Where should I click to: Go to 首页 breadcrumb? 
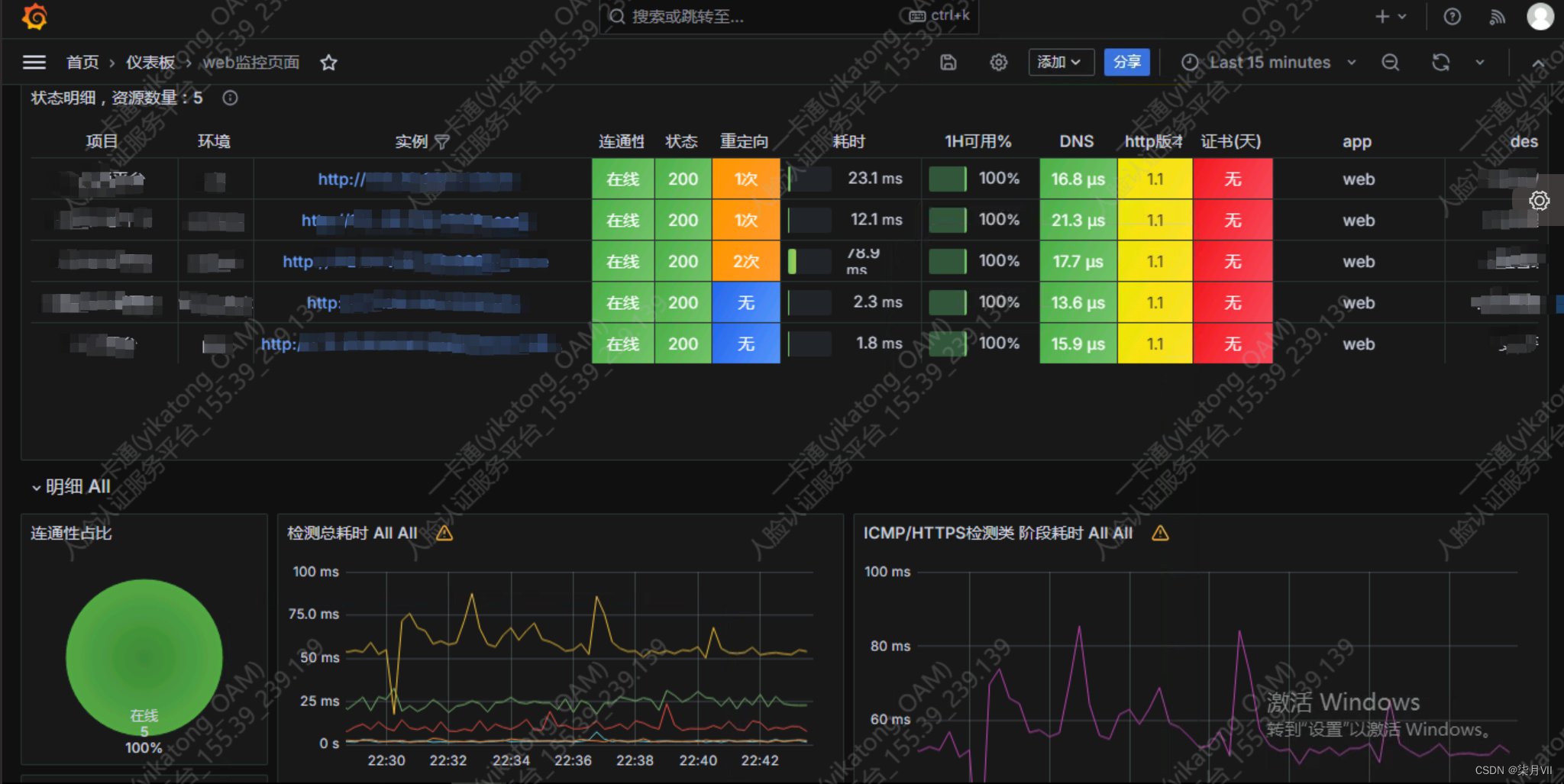(82, 63)
